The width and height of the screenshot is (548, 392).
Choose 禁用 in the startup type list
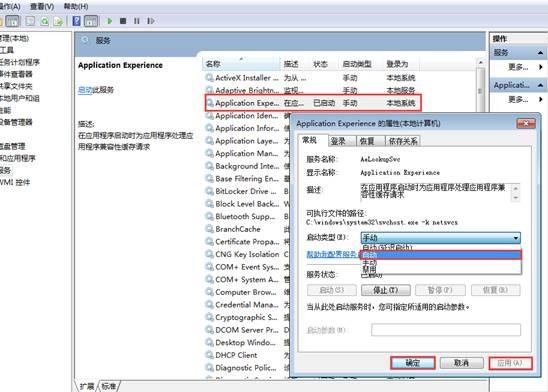coord(369,269)
